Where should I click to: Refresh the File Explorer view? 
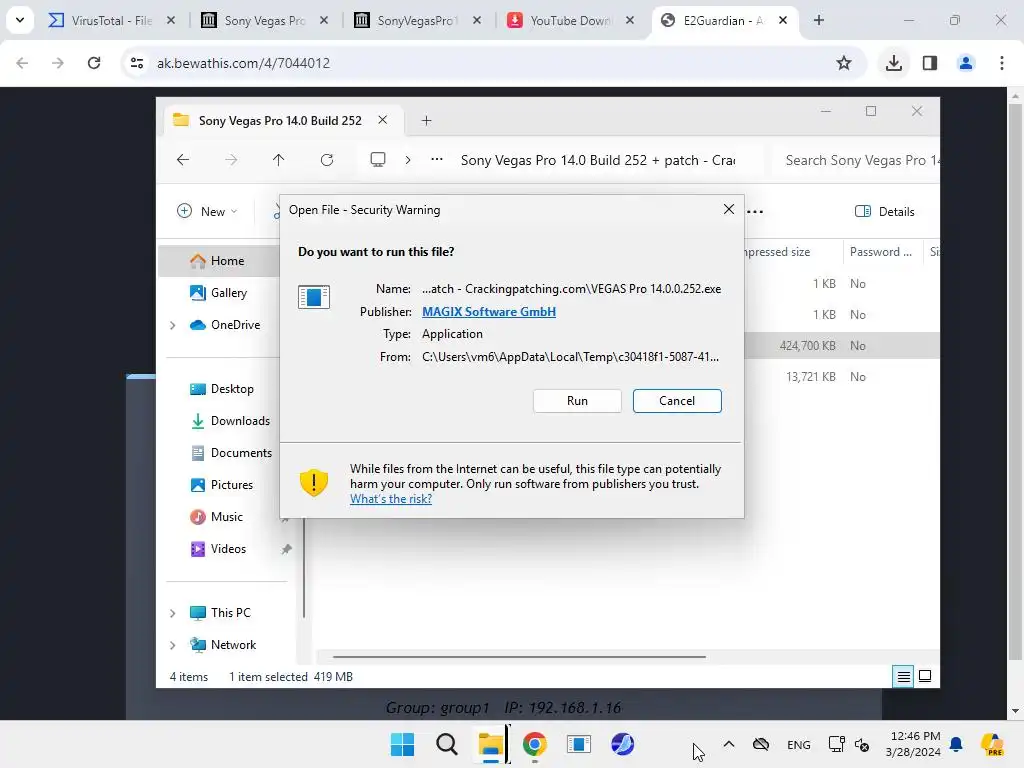pyautogui.click(x=327, y=160)
